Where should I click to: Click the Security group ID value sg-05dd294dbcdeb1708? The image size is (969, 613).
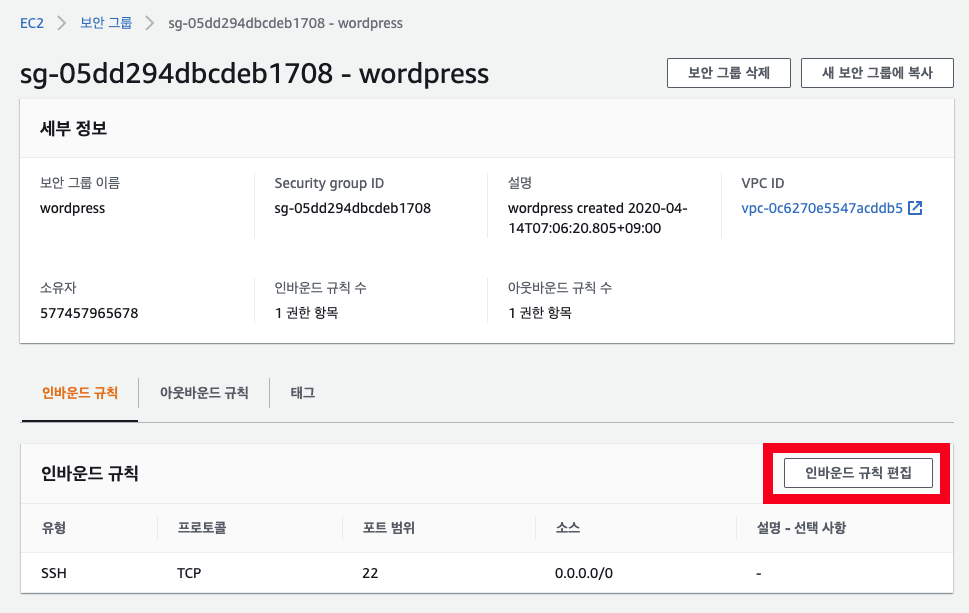tap(352, 208)
